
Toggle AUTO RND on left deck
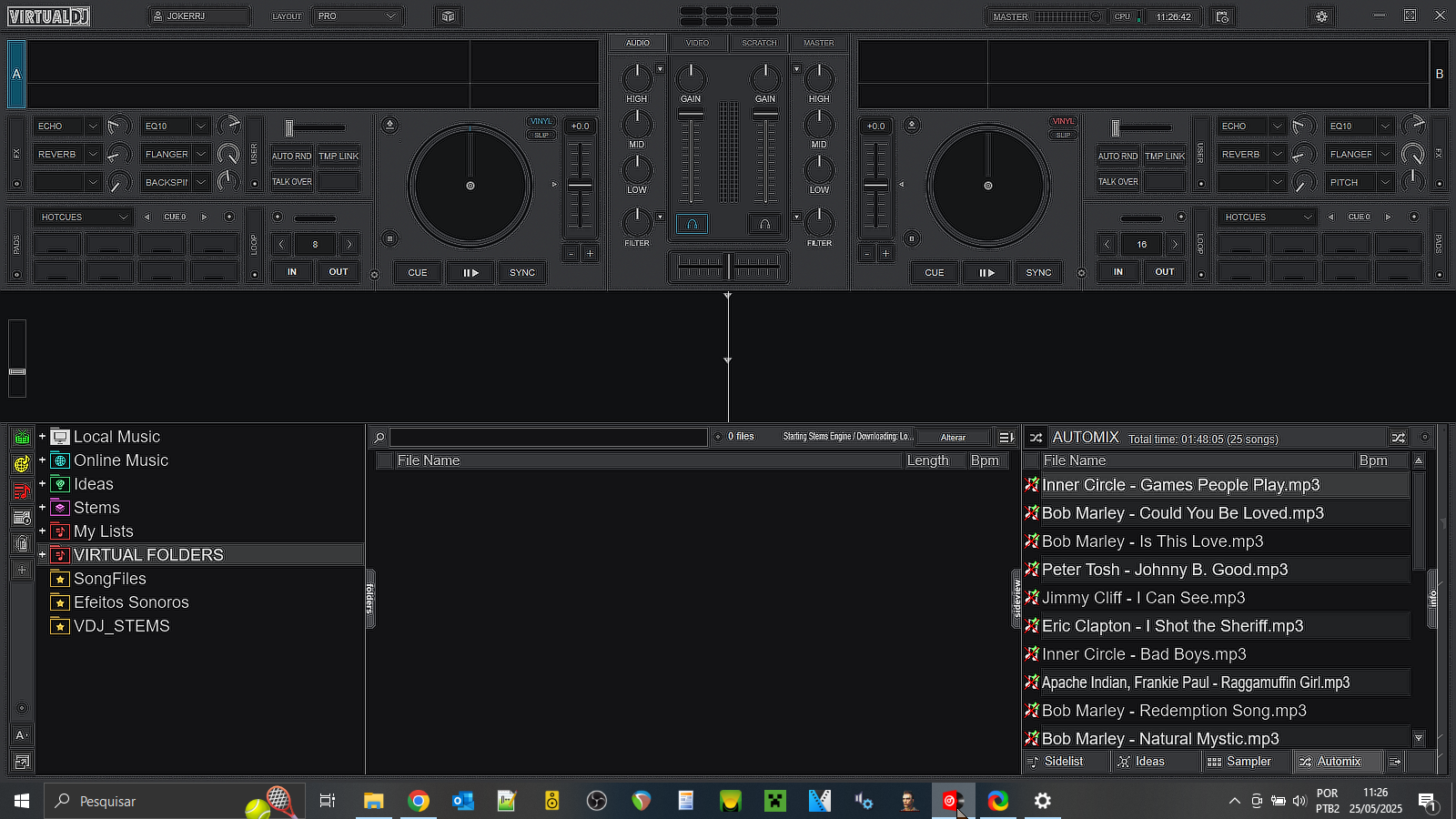(292, 156)
